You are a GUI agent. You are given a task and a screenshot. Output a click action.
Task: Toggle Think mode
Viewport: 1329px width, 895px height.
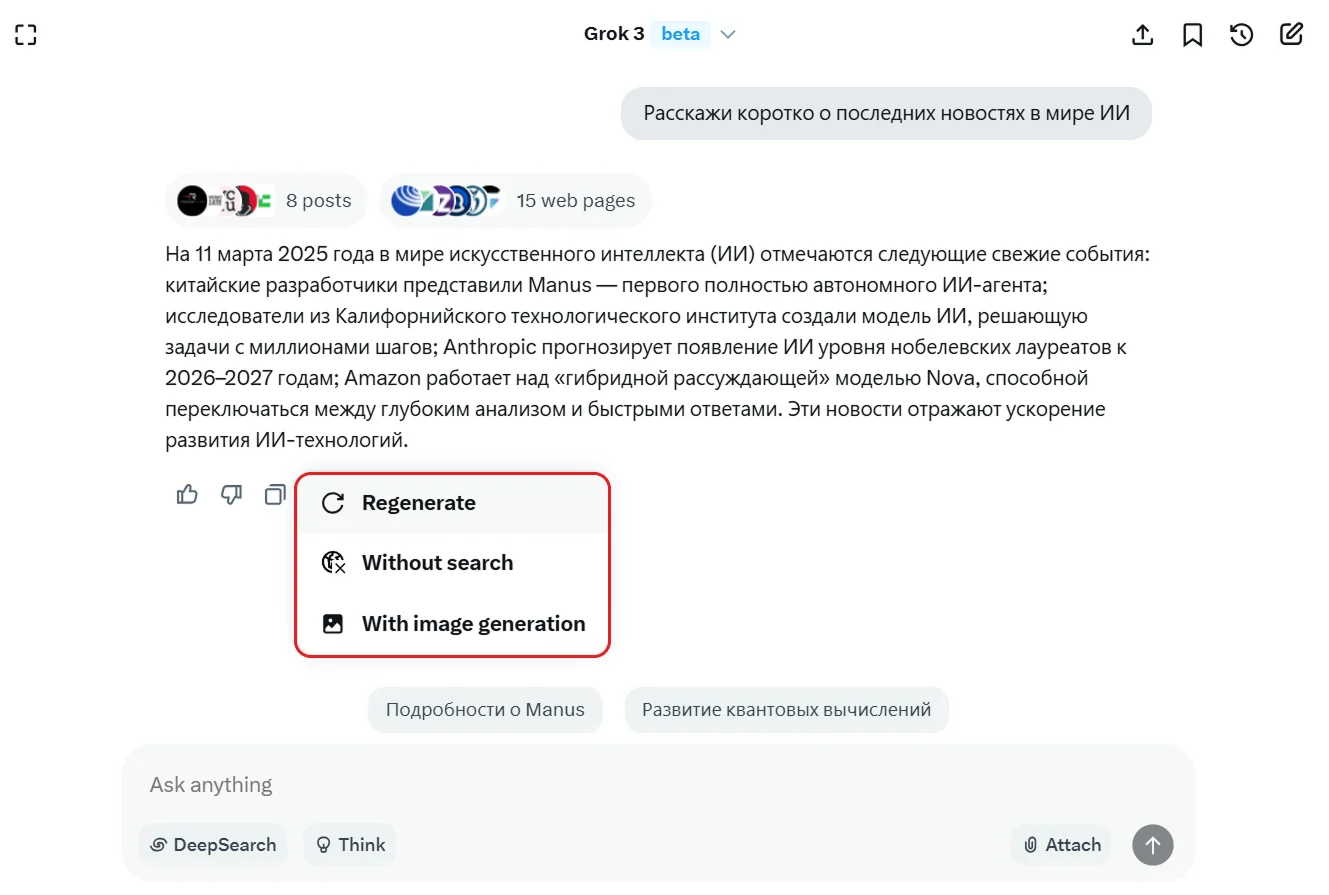point(350,845)
